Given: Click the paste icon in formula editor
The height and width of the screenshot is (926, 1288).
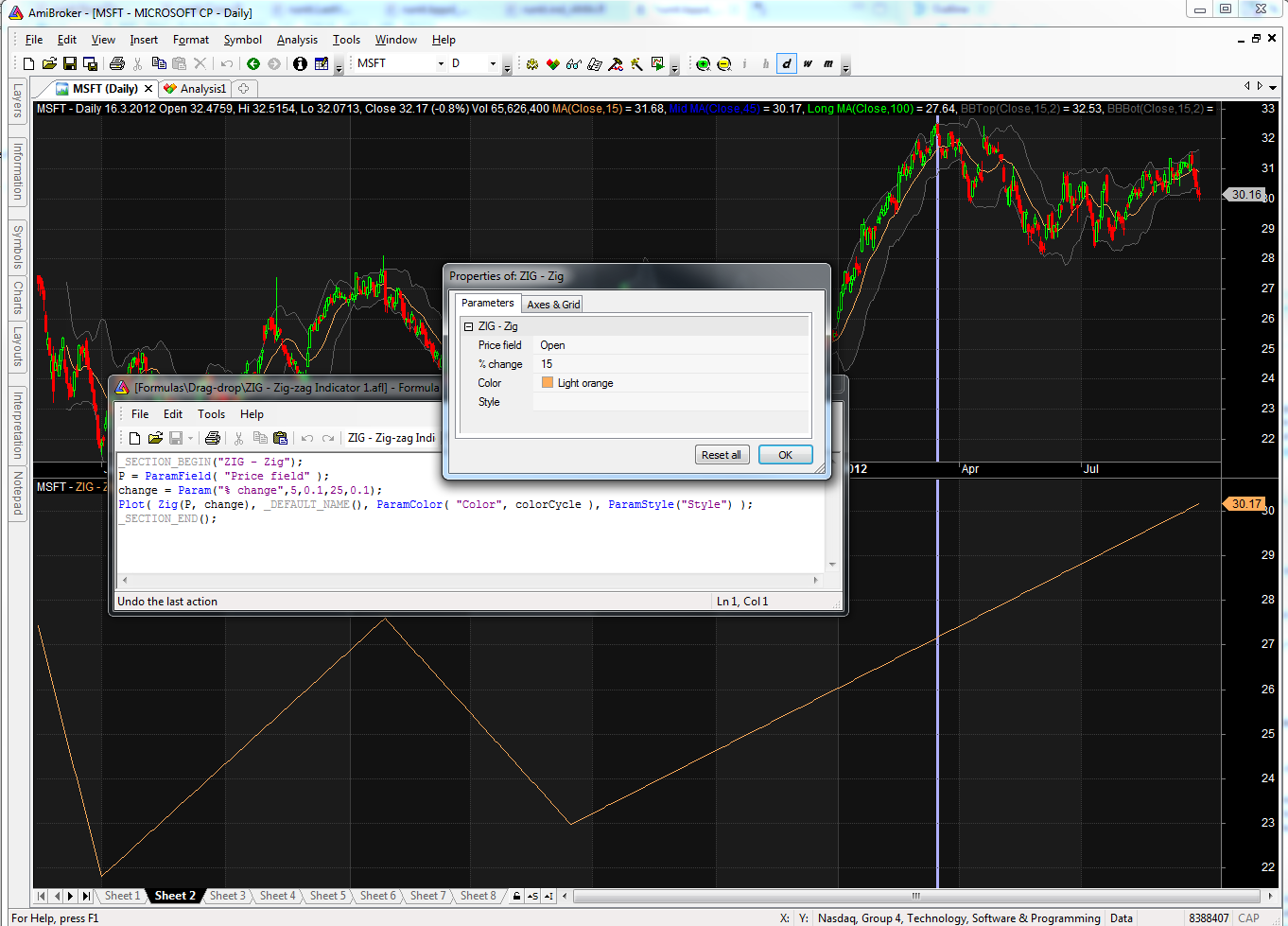Looking at the screenshot, I should click(280, 438).
